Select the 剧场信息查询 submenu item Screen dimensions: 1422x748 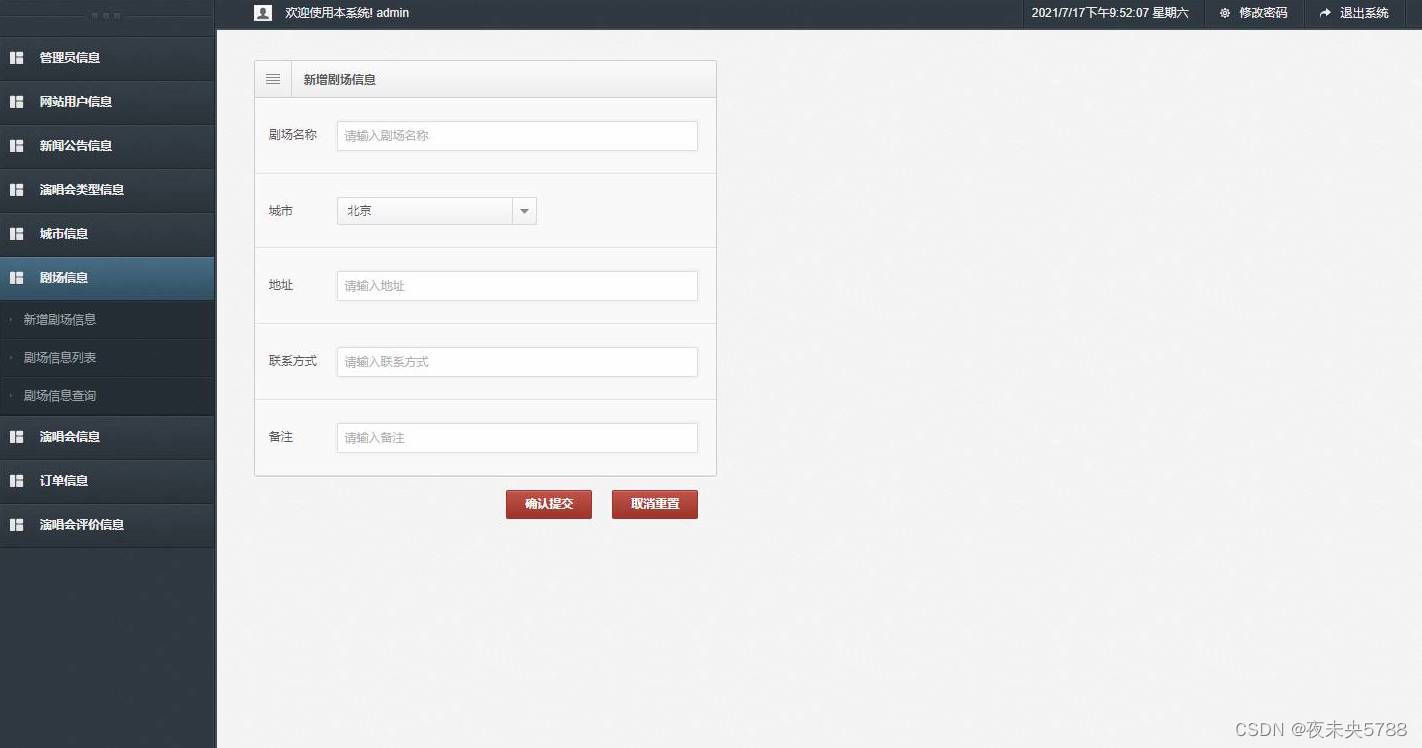(x=107, y=396)
